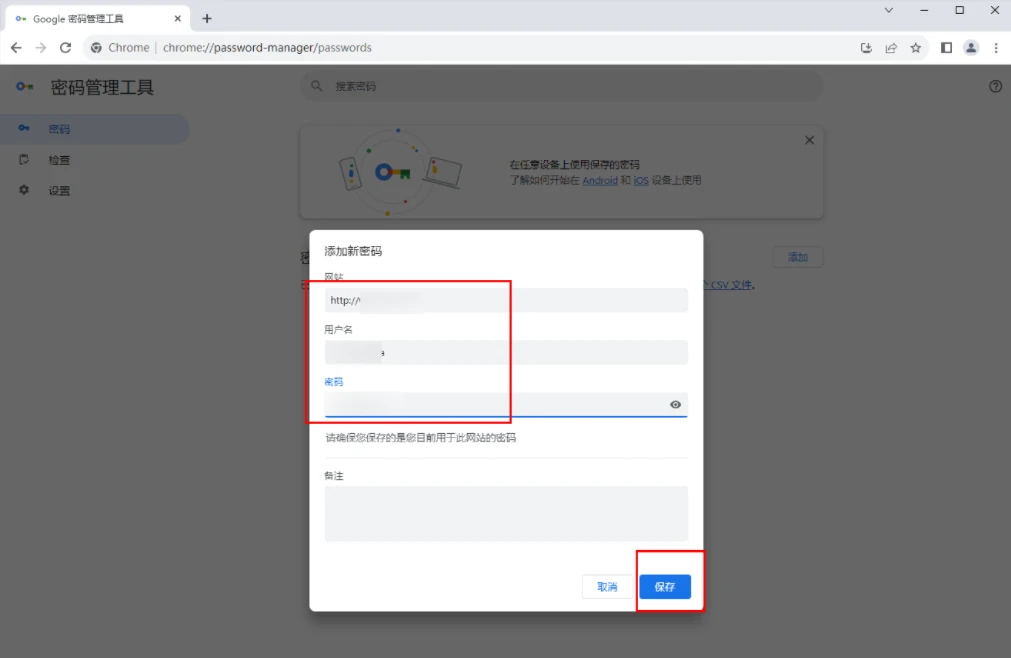Go back with the browser back arrow
The height and width of the screenshot is (658, 1011).
tap(16, 48)
